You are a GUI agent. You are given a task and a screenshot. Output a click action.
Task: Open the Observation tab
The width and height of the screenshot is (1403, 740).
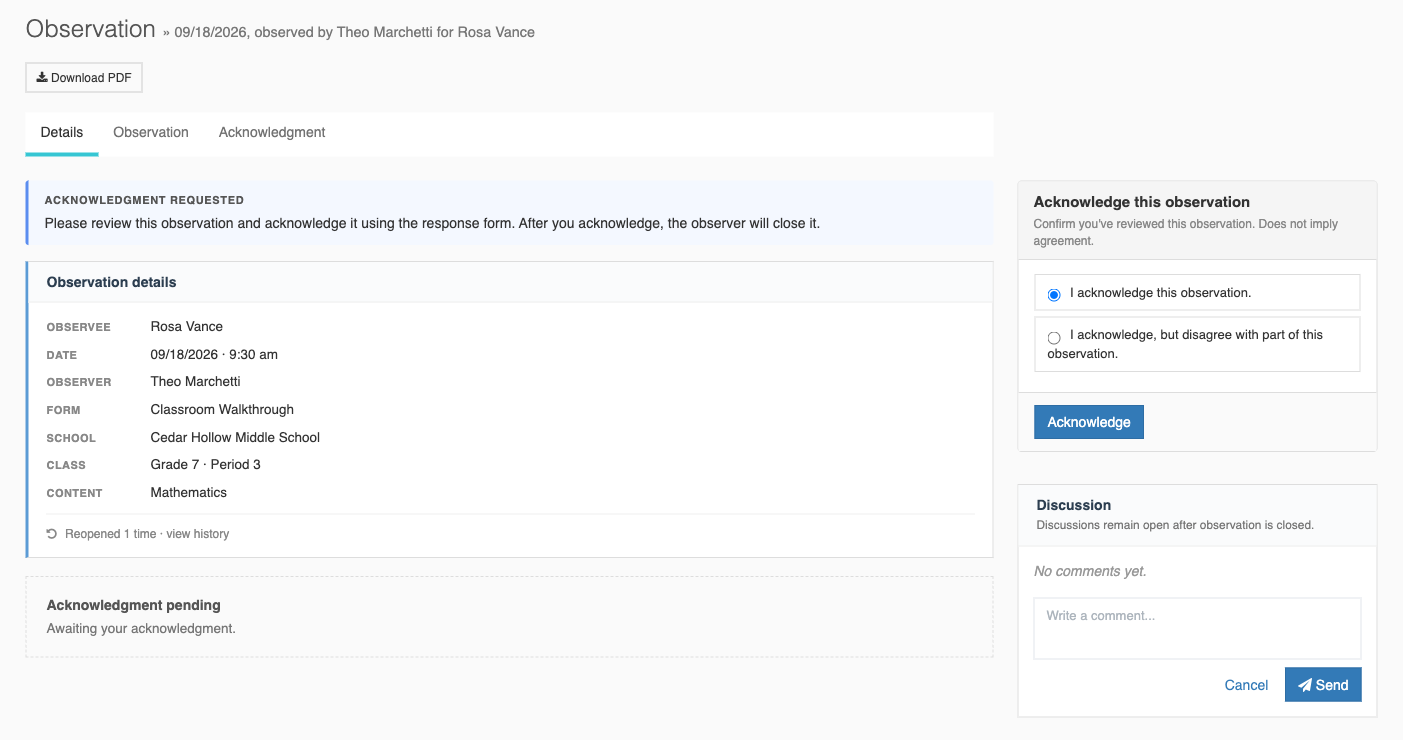(x=151, y=132)
